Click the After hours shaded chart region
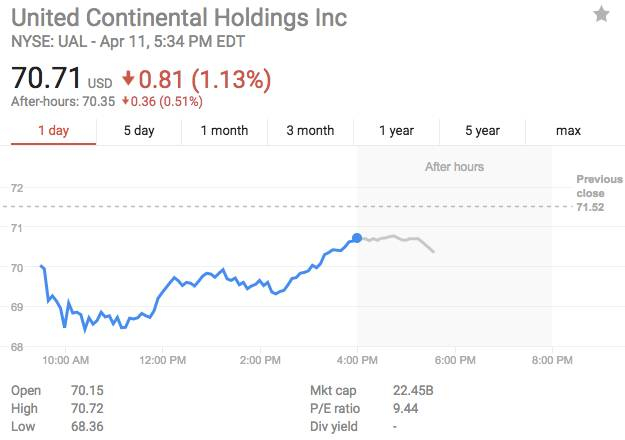 454,290
